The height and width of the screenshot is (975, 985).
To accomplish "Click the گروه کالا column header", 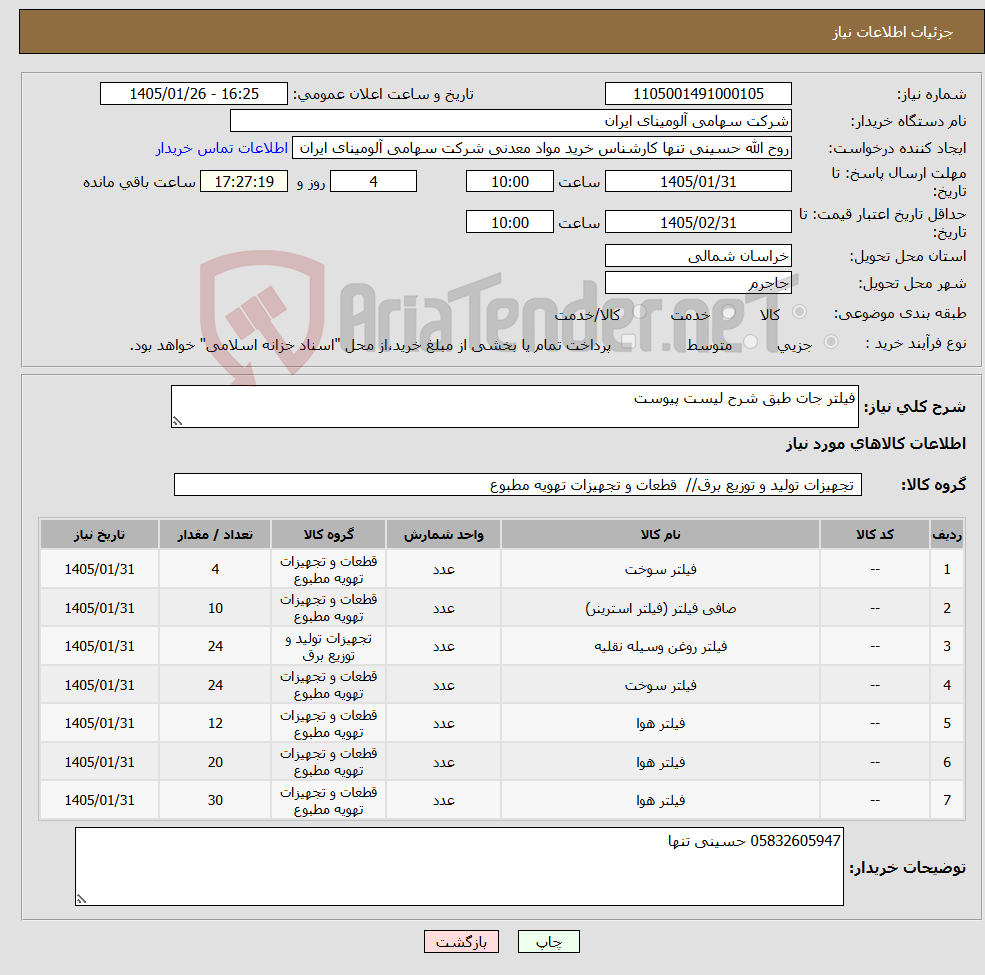I will click(329, 535).
